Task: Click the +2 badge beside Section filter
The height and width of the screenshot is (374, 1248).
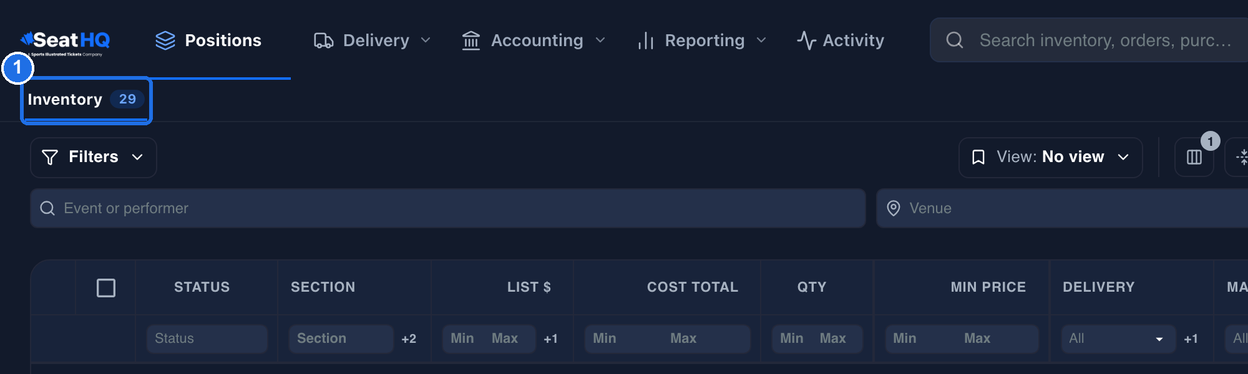Action: pos(409,339)
